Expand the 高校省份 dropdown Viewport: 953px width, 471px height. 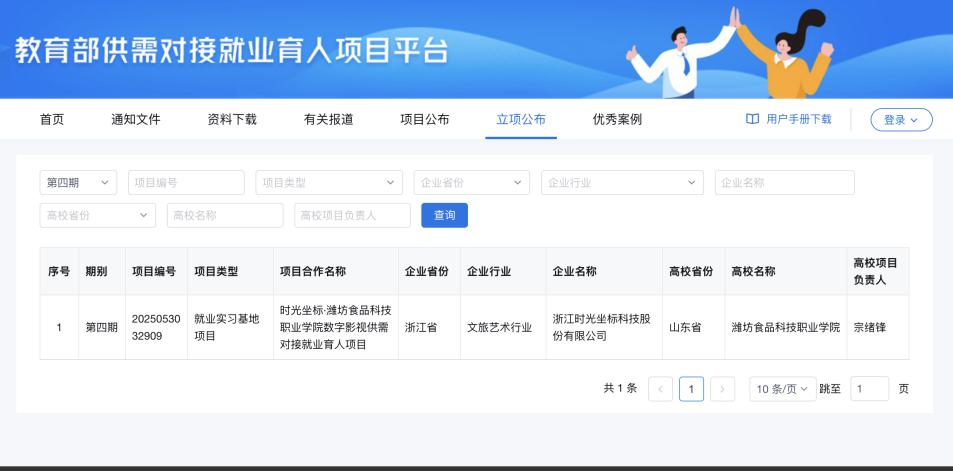point(98,215)
